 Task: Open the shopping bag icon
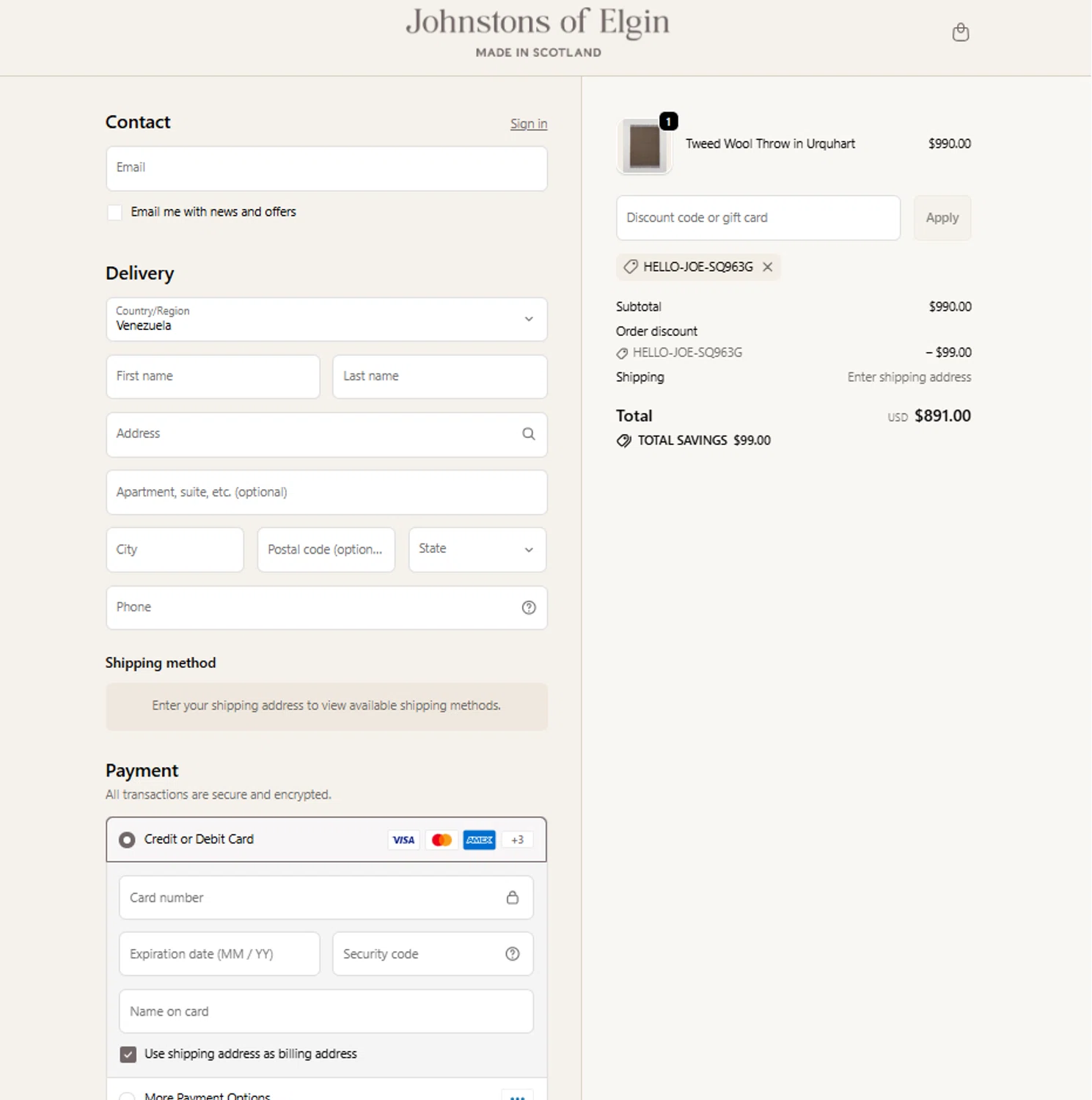[x=961, y=32]
